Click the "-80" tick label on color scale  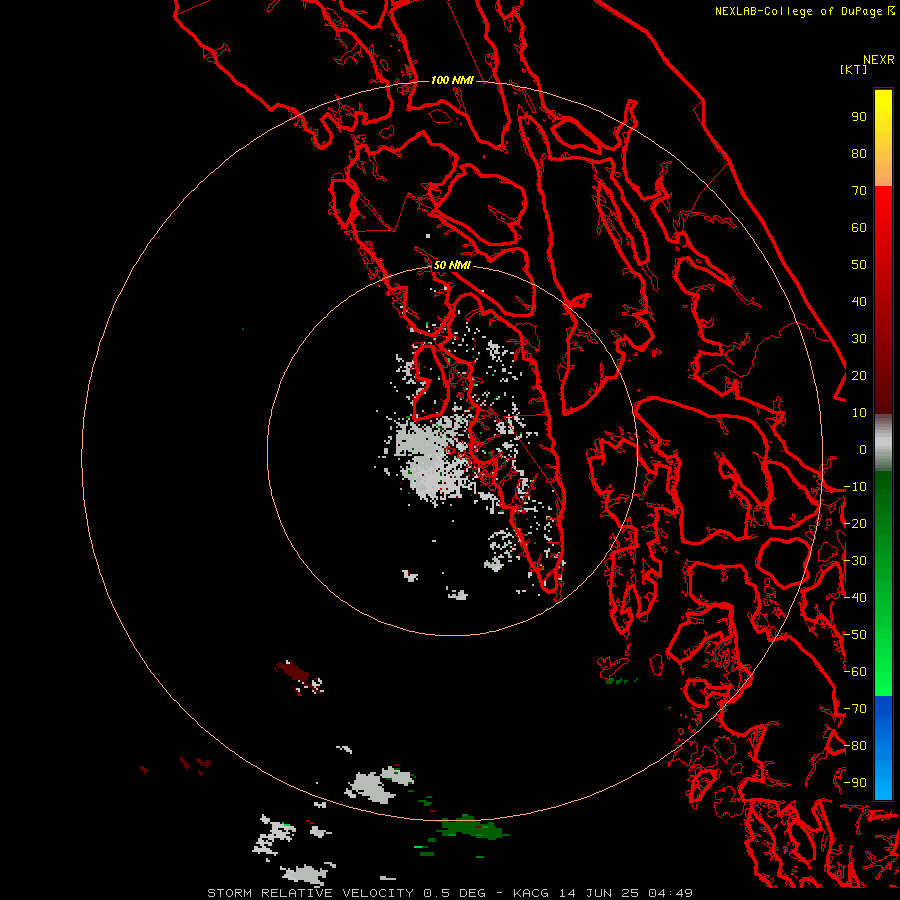click(855, 746)
